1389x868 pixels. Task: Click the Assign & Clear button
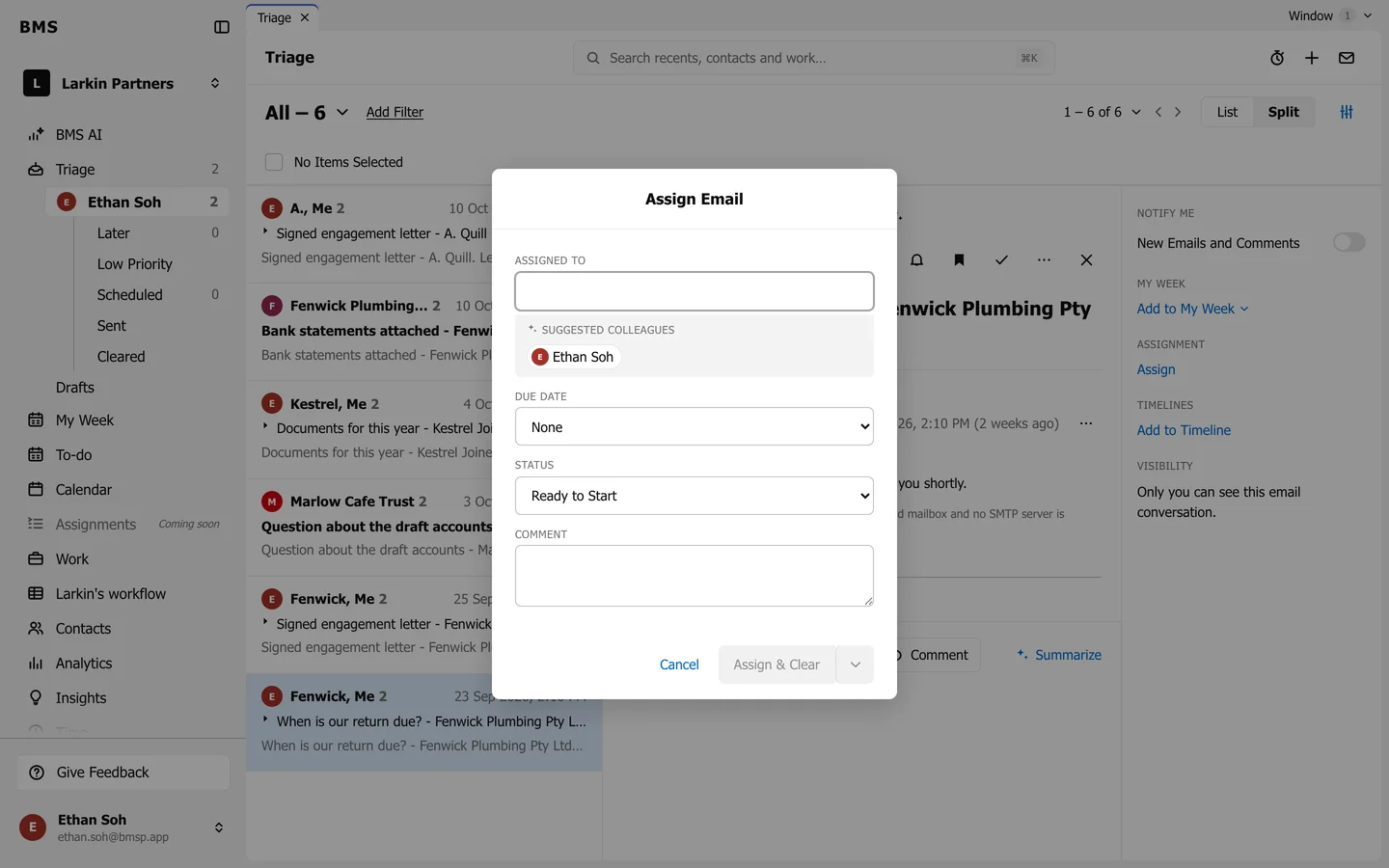776,665
